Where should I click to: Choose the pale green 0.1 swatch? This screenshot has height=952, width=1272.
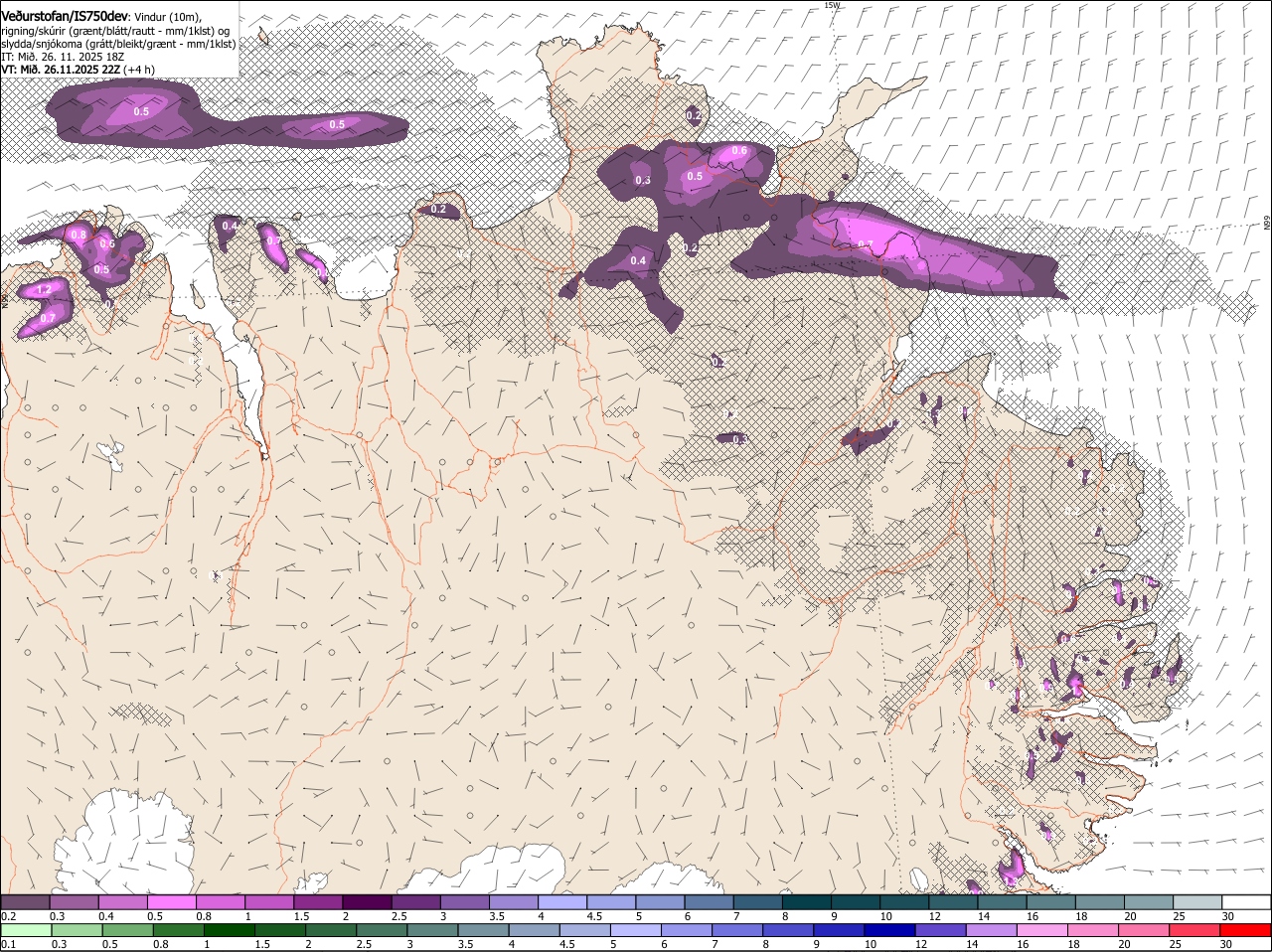pyautogui.click(x=25, y=930)
